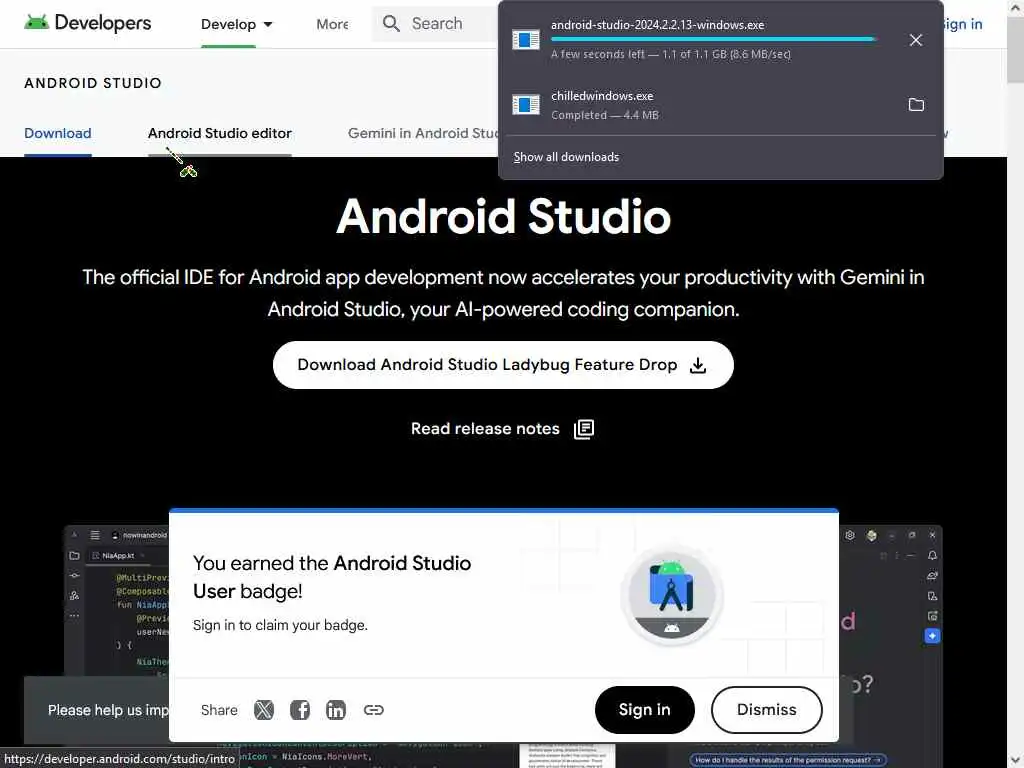The image size is (1024, 768).
Task: Select the Download tab
Action: 57,133
